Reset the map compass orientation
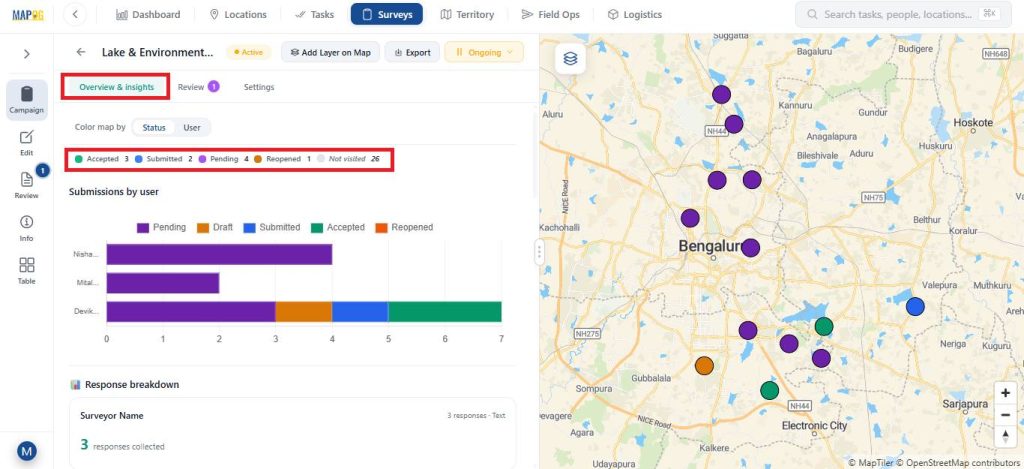 point(1005,436)
